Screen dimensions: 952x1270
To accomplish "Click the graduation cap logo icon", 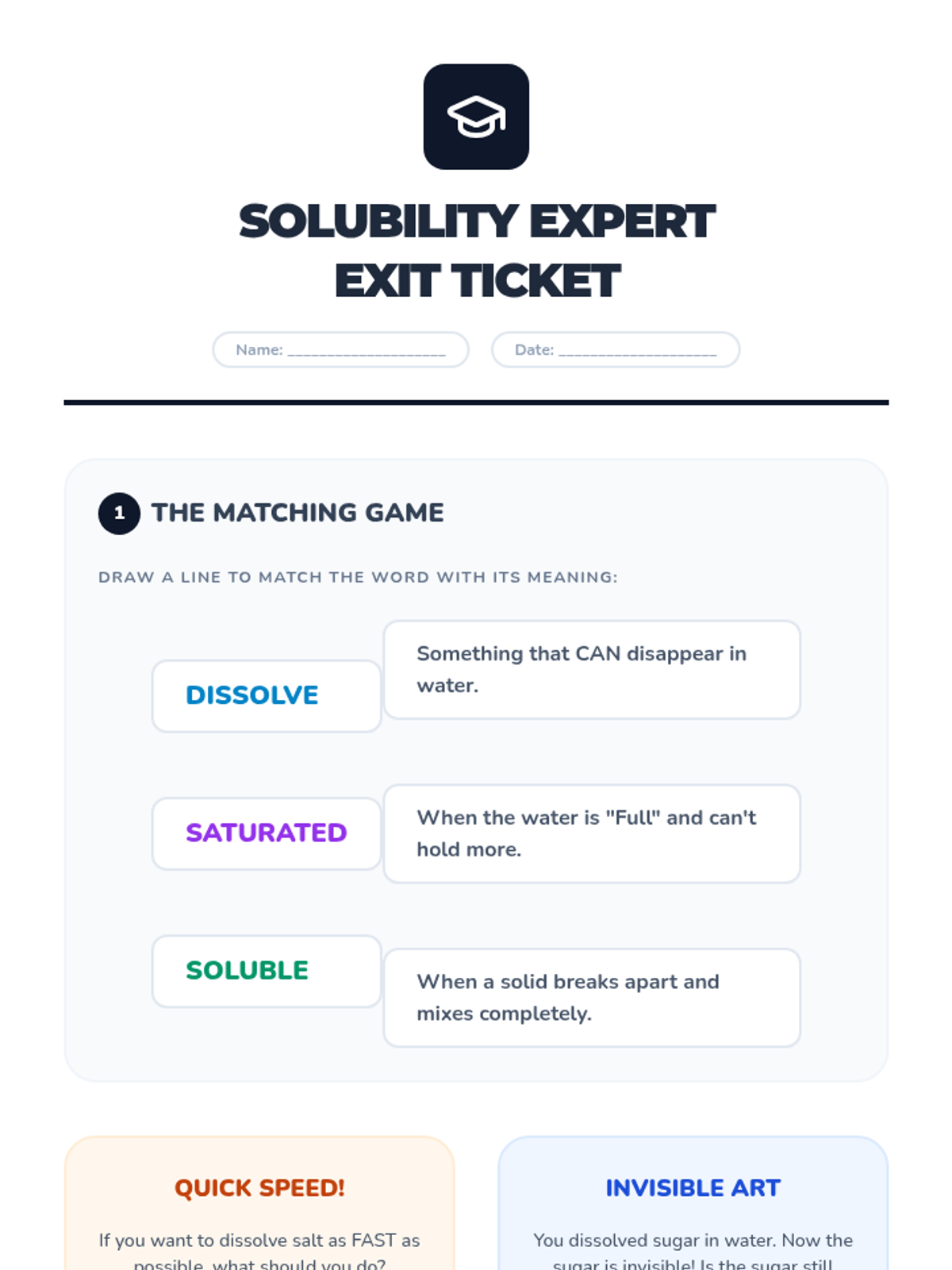I will pyautogui.click(x=476, y=117).
